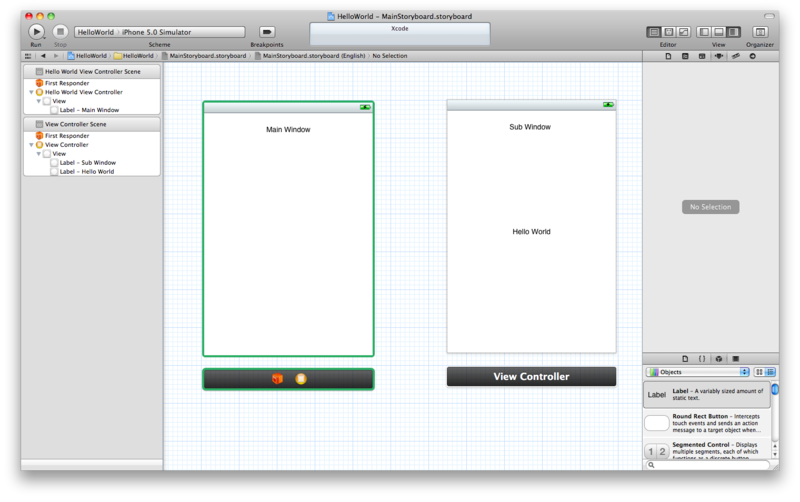Click the Main Window label on canvas
The height and width of the screenshot is (502, 800).
pos(288,130)
